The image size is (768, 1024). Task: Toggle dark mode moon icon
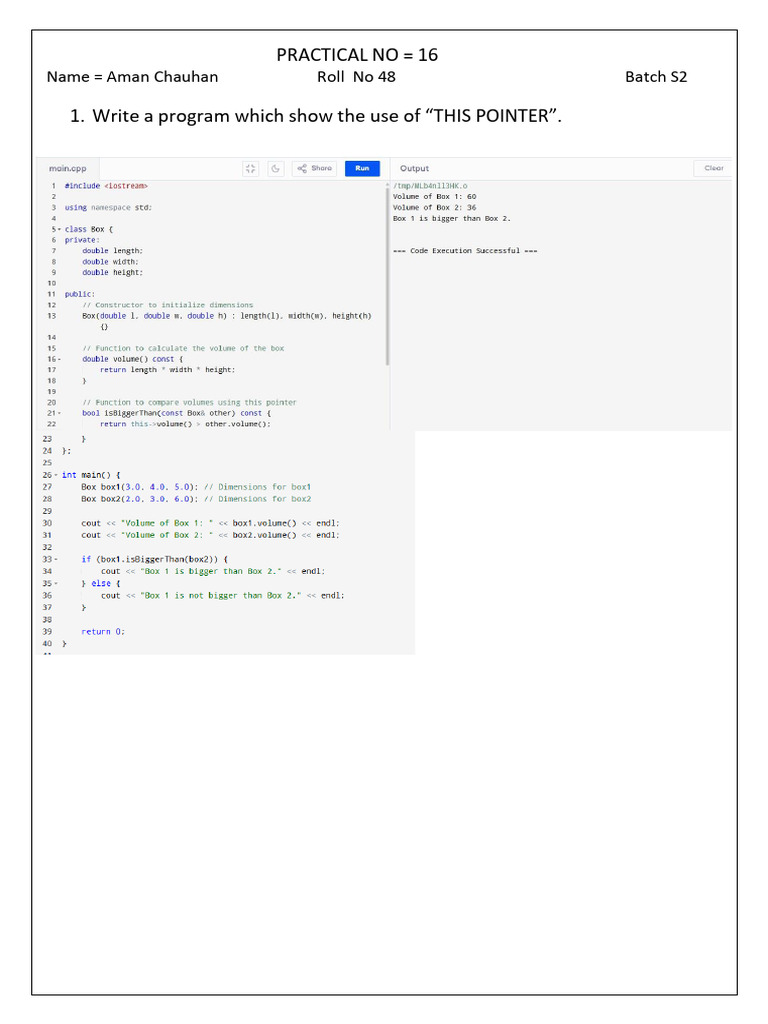click(x=275, y=169)
